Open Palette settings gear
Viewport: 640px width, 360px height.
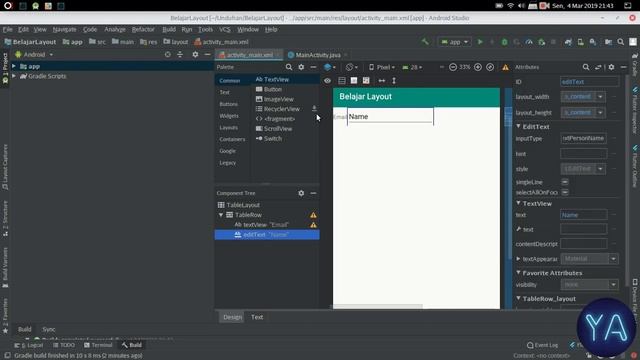tap(301, 67)
